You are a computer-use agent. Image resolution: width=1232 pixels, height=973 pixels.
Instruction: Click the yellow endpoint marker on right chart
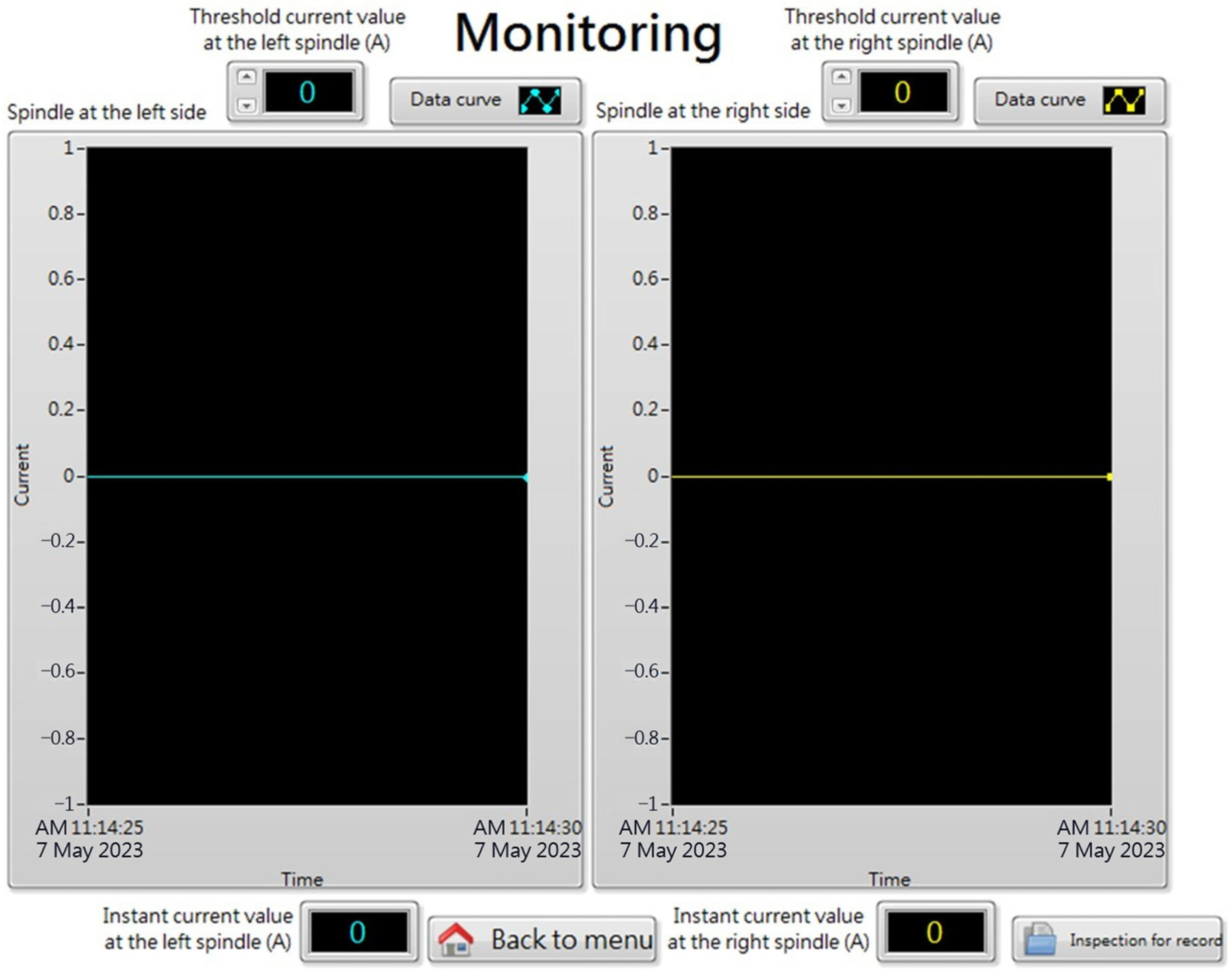click(1110, 477)
